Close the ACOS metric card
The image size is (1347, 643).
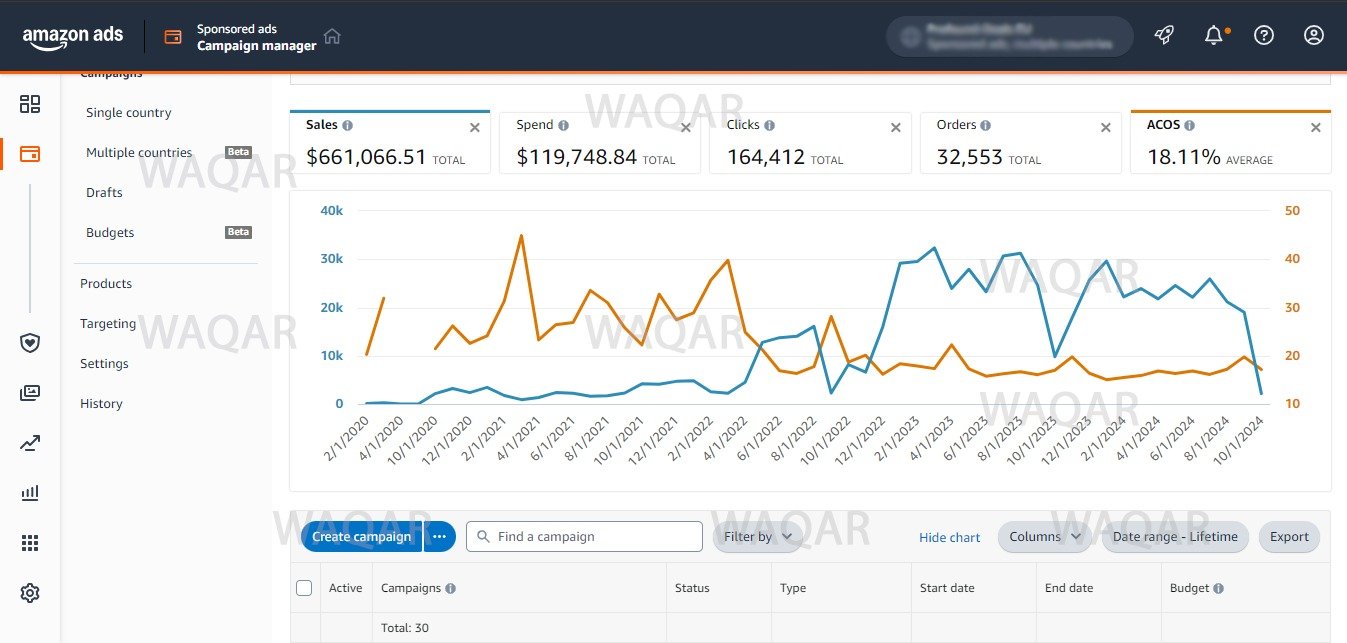1315,128
